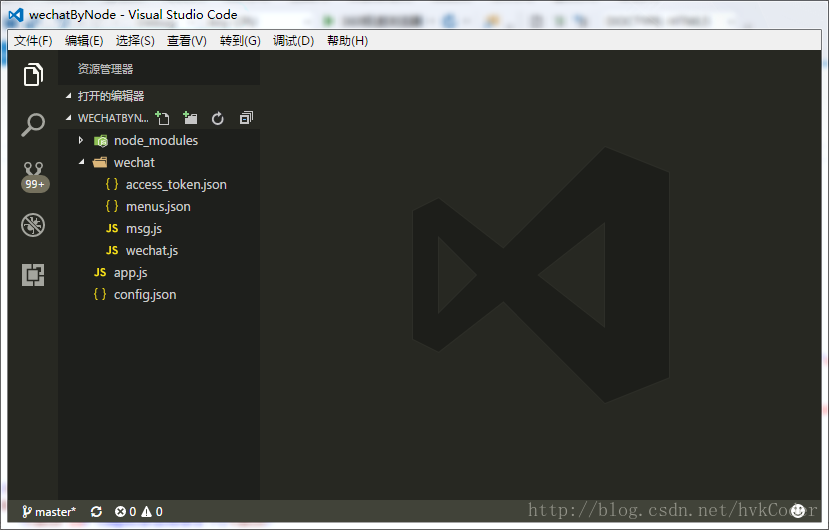Click the sync changes icon in status bar
Screen dimensions: 829x530
pos(96,511)
